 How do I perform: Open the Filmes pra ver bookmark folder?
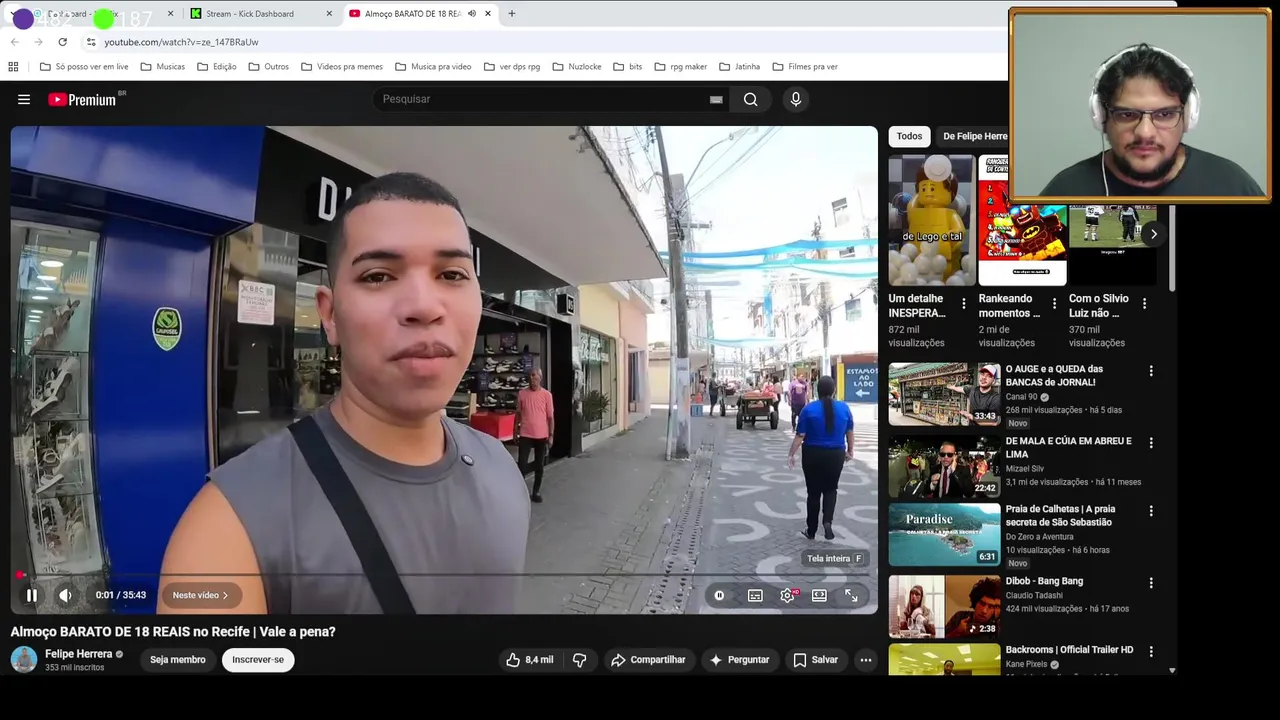pos(805,67)
